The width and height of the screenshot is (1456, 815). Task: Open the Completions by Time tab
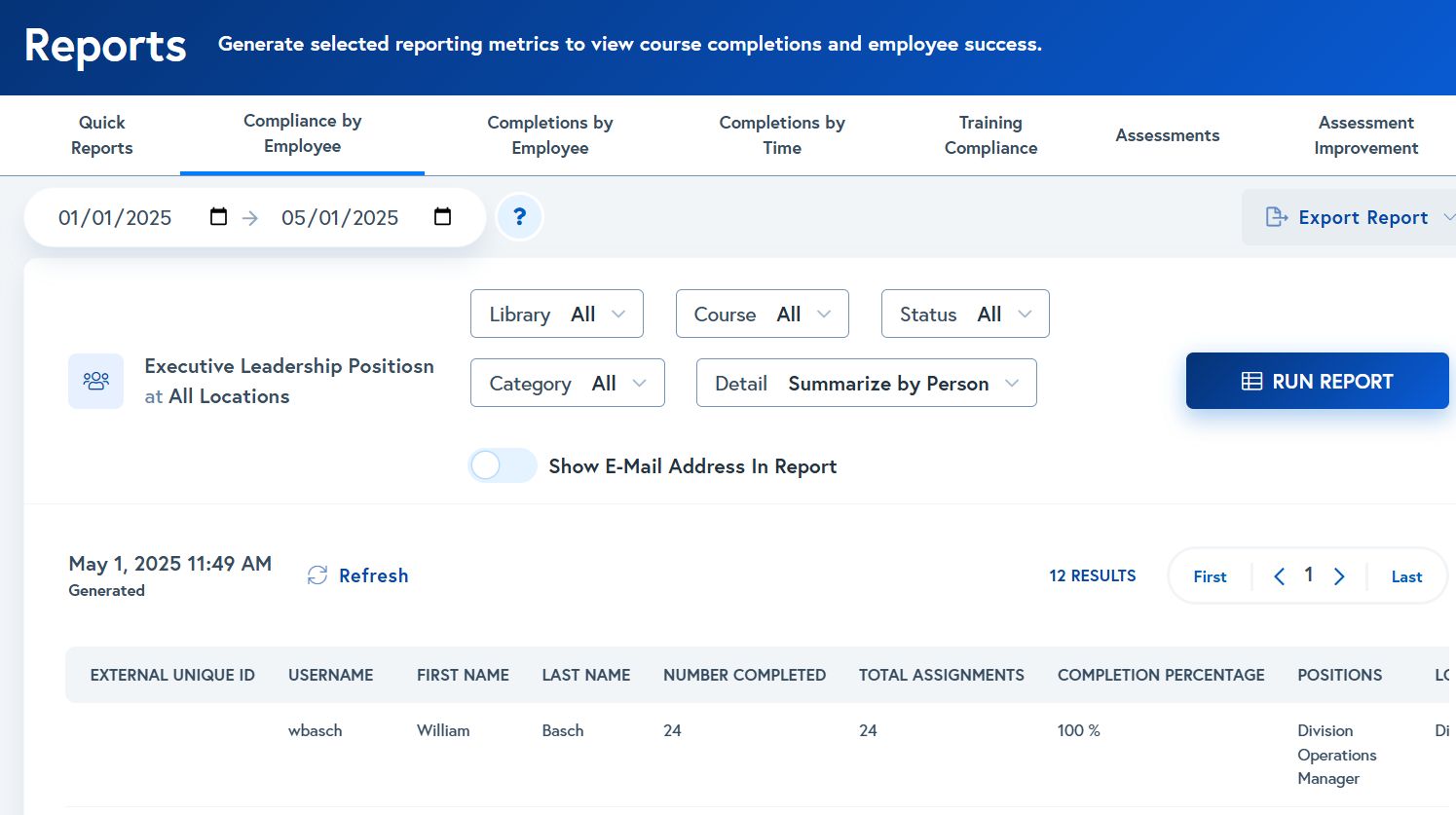[782, 135]
